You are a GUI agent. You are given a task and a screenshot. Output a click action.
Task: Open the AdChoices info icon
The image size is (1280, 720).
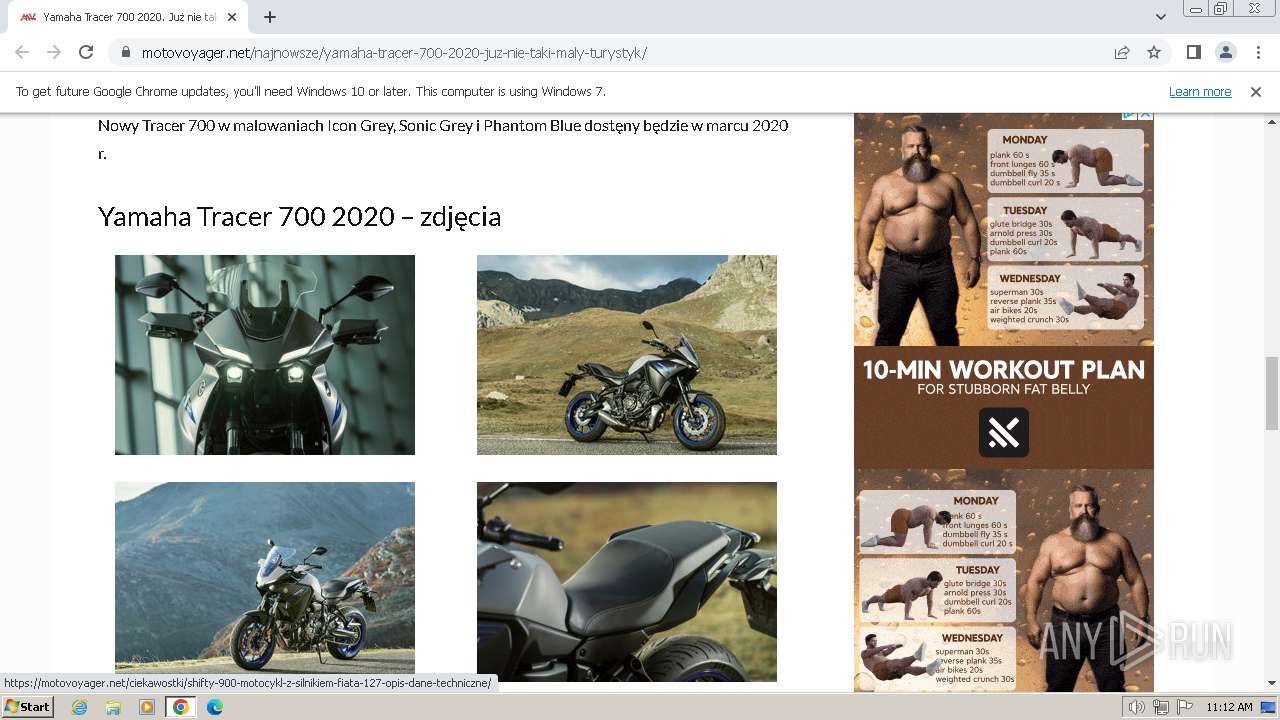[1130, 115]
